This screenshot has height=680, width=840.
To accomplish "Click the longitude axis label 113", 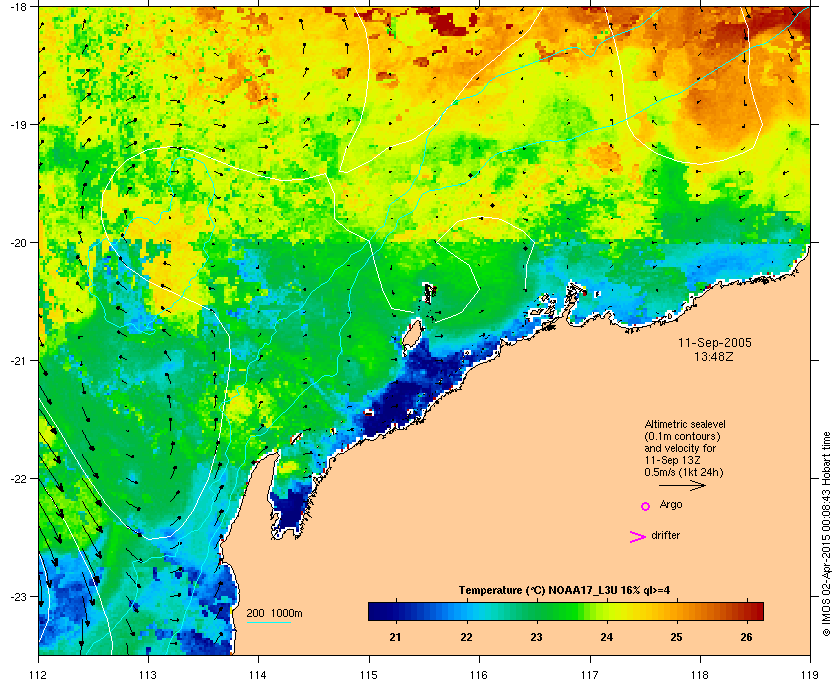I will [x=148, y=674].
